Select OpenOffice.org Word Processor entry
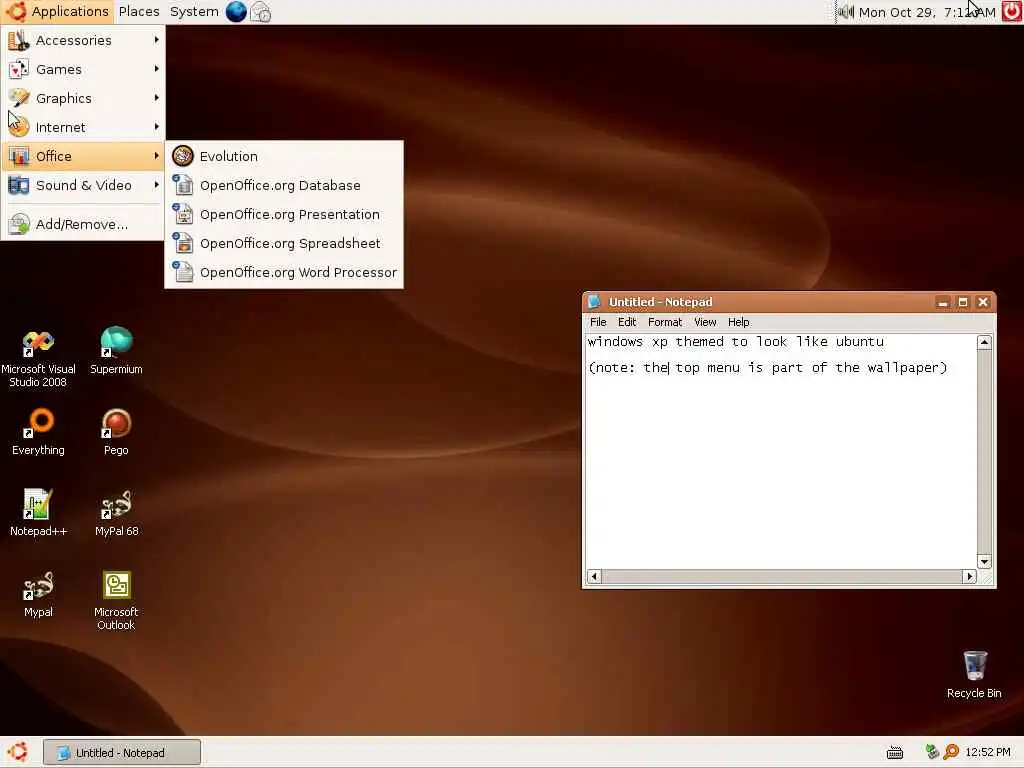Viewport: 1024px width, 768px height. [x=284, y=272]
